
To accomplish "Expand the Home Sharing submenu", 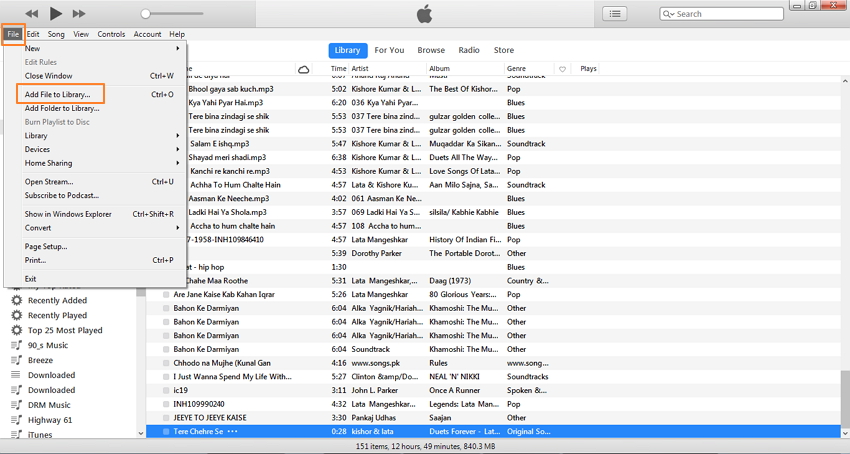I will (102, 163).
